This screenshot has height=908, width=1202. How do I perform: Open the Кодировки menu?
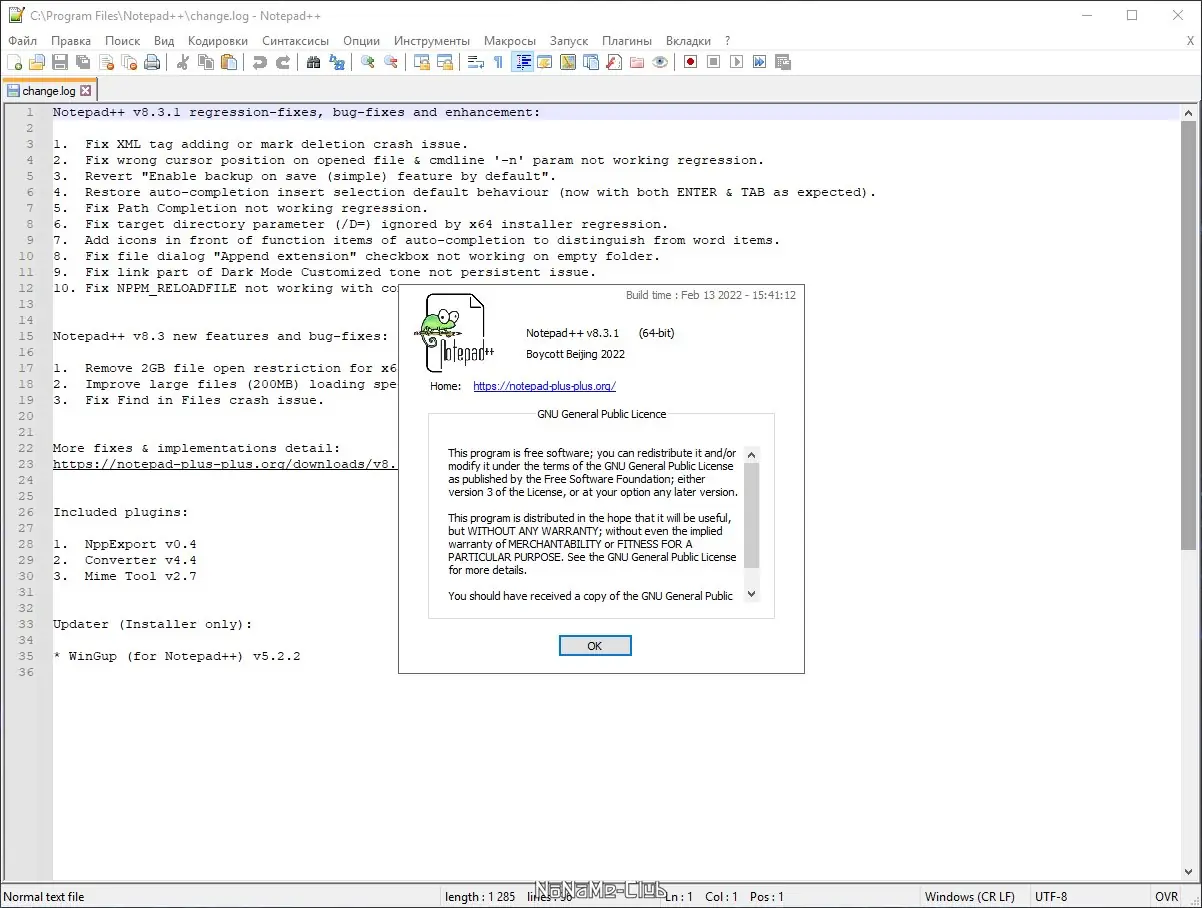click(218, 41)
